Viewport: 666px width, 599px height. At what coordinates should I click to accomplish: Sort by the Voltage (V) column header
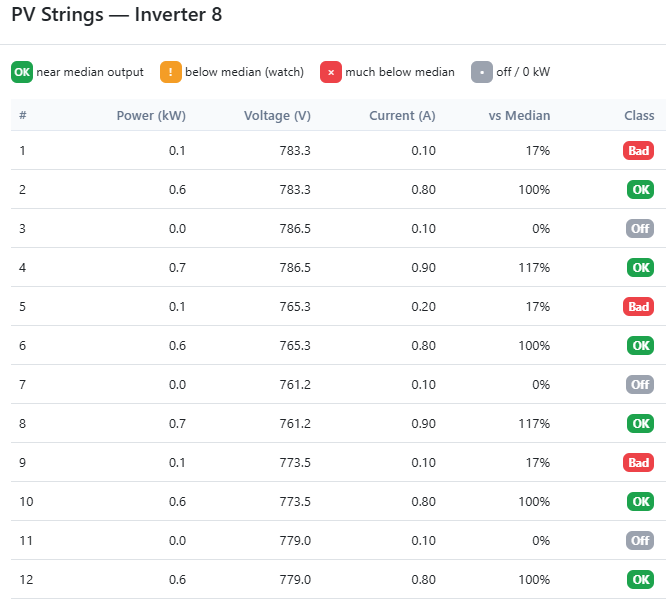277,115
